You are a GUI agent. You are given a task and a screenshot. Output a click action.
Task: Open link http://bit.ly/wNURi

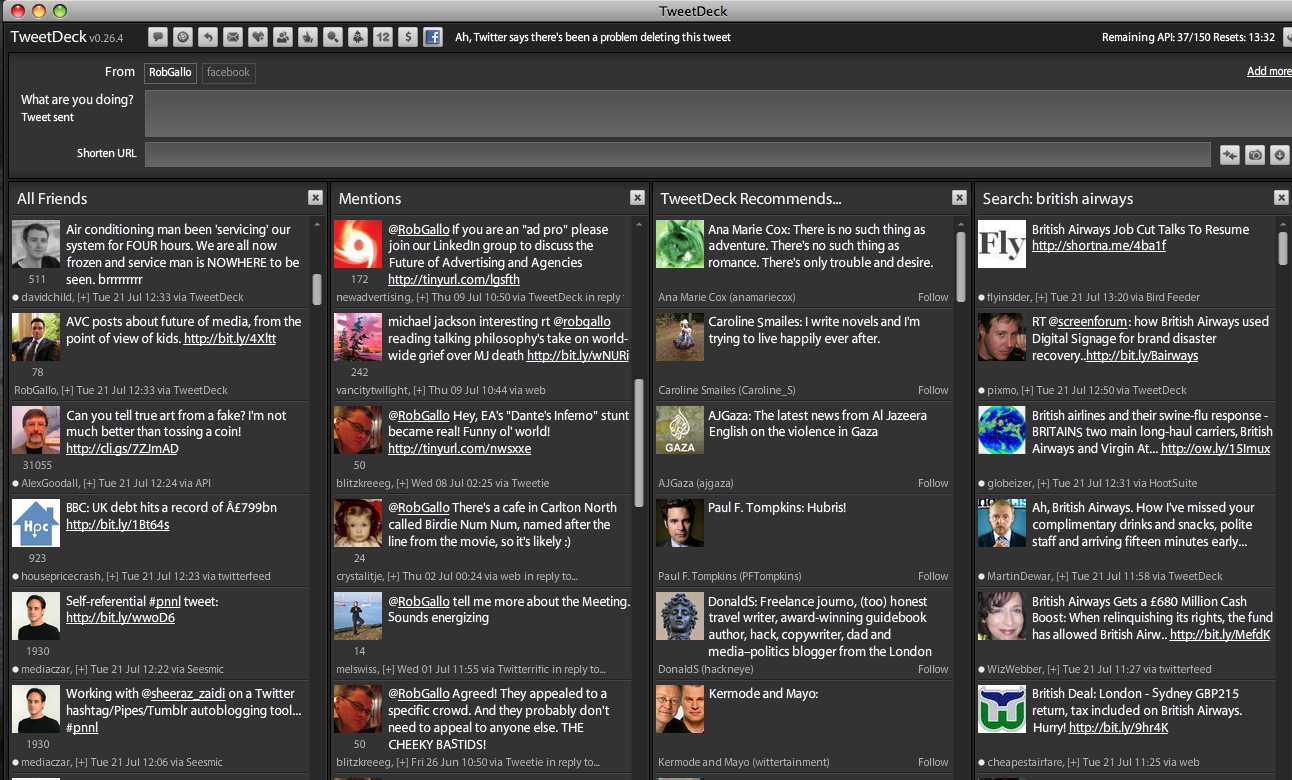578,356
